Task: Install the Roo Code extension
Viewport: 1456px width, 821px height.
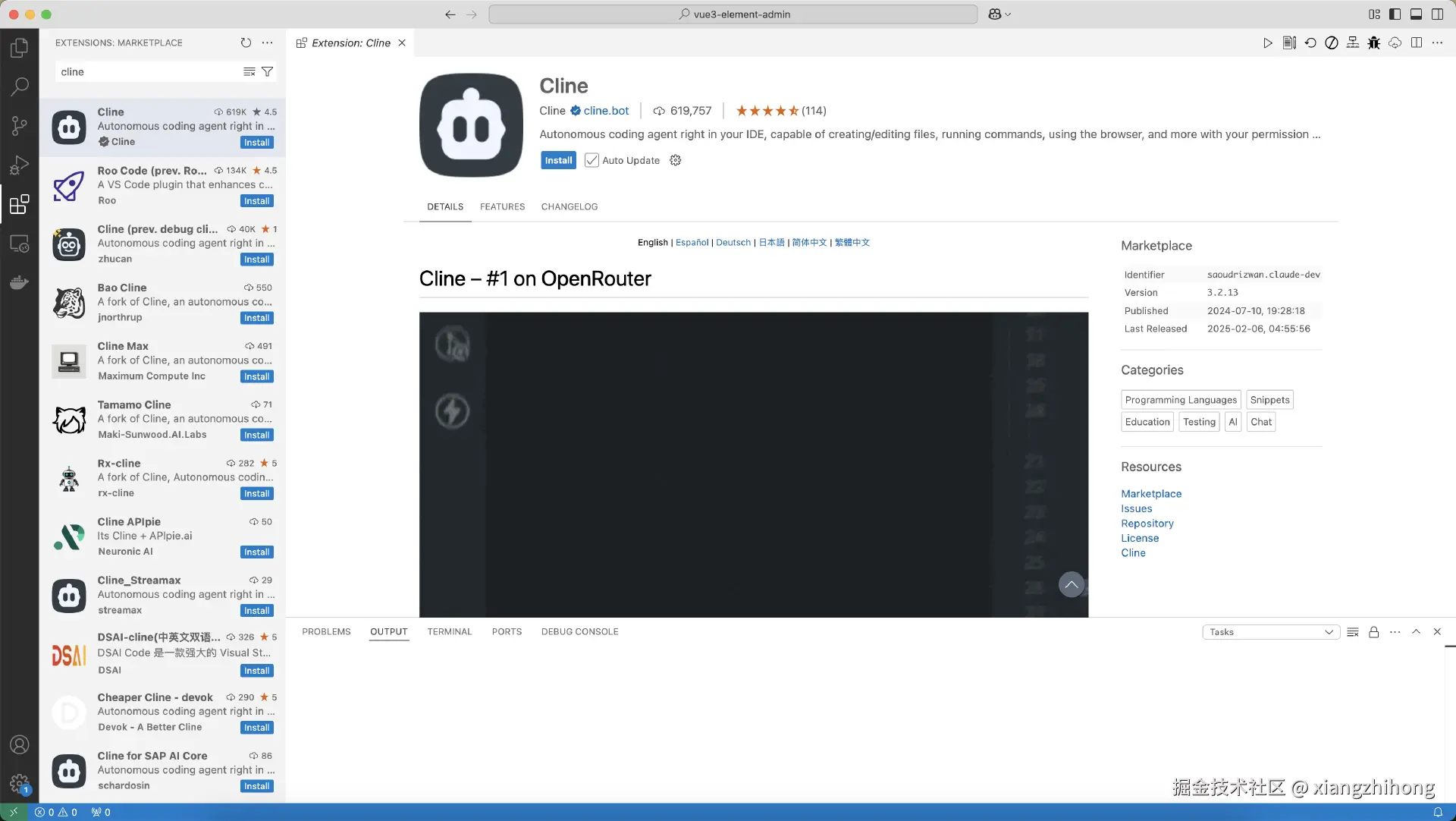Action: 256,201
